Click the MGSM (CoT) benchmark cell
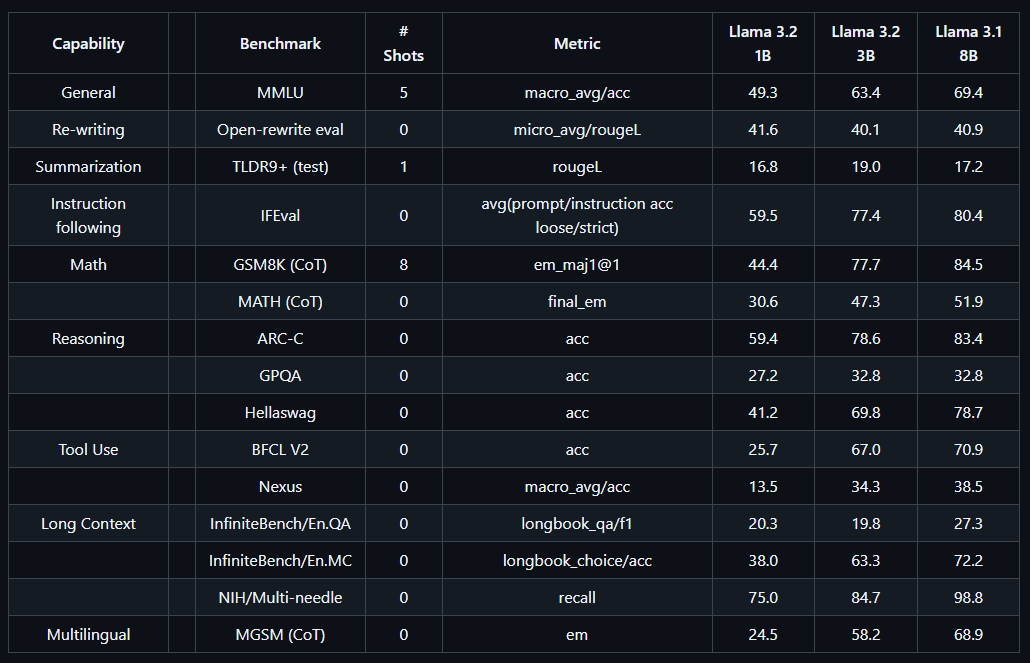This screenshot has width=1030, height=663. point(280,635)
